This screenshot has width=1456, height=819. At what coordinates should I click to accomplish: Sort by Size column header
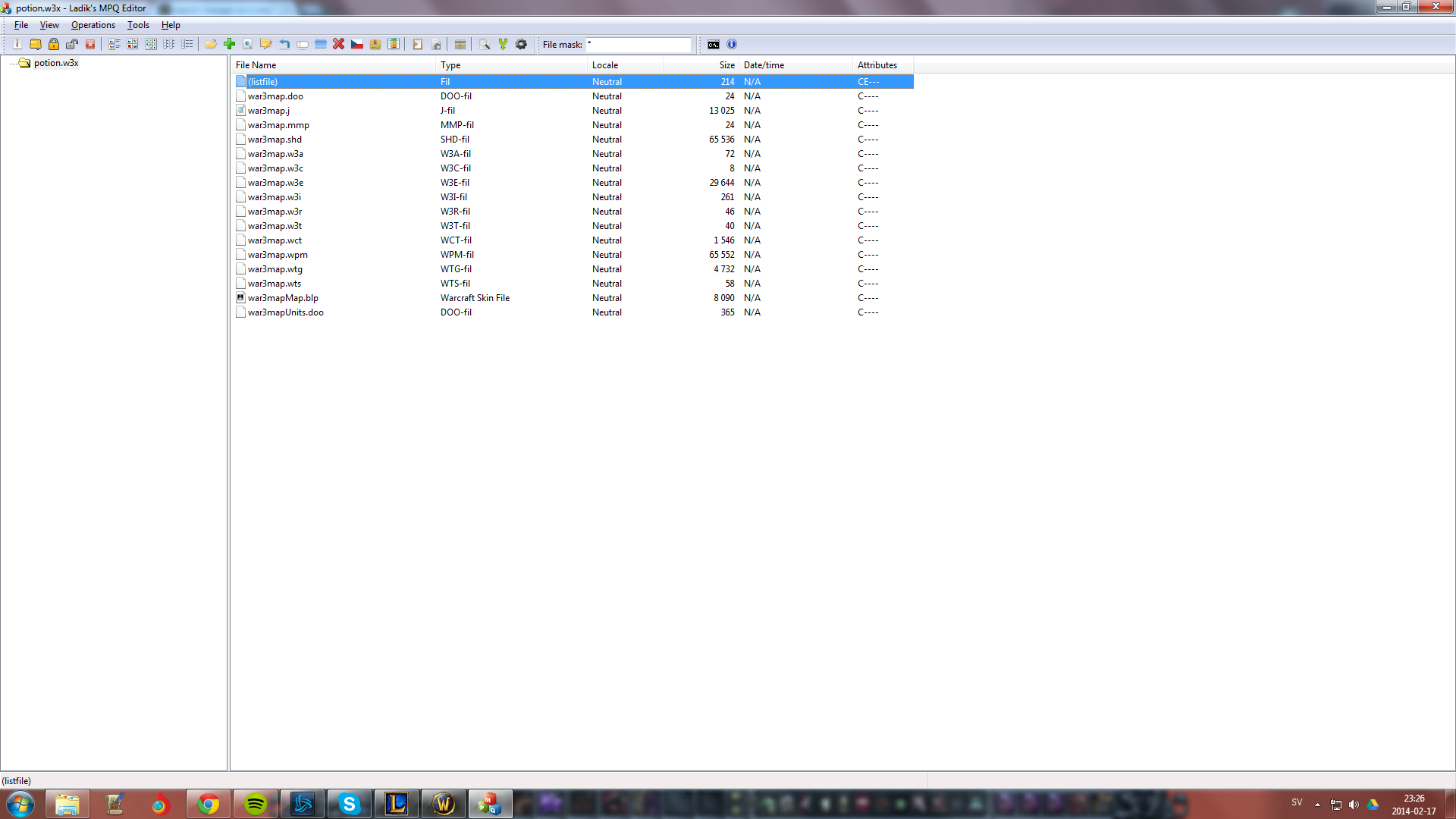[701, 65]
